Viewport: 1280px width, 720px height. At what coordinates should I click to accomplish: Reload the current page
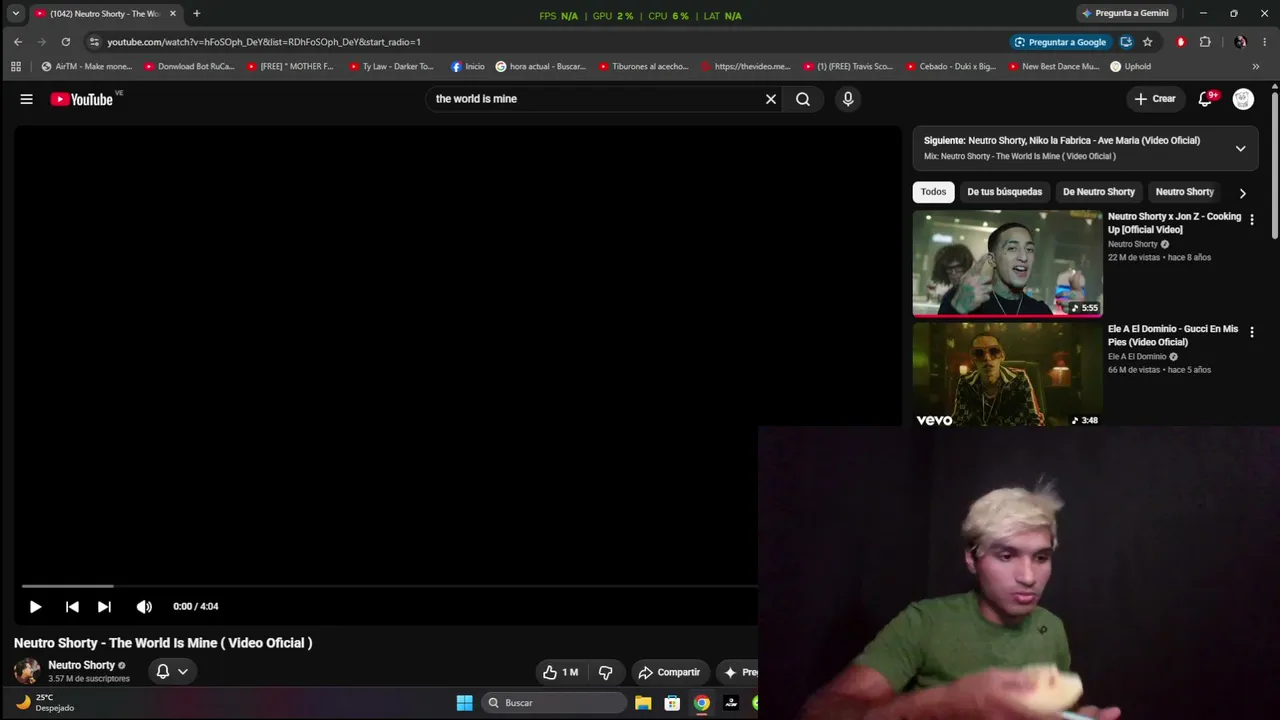[x=66, y=42]
